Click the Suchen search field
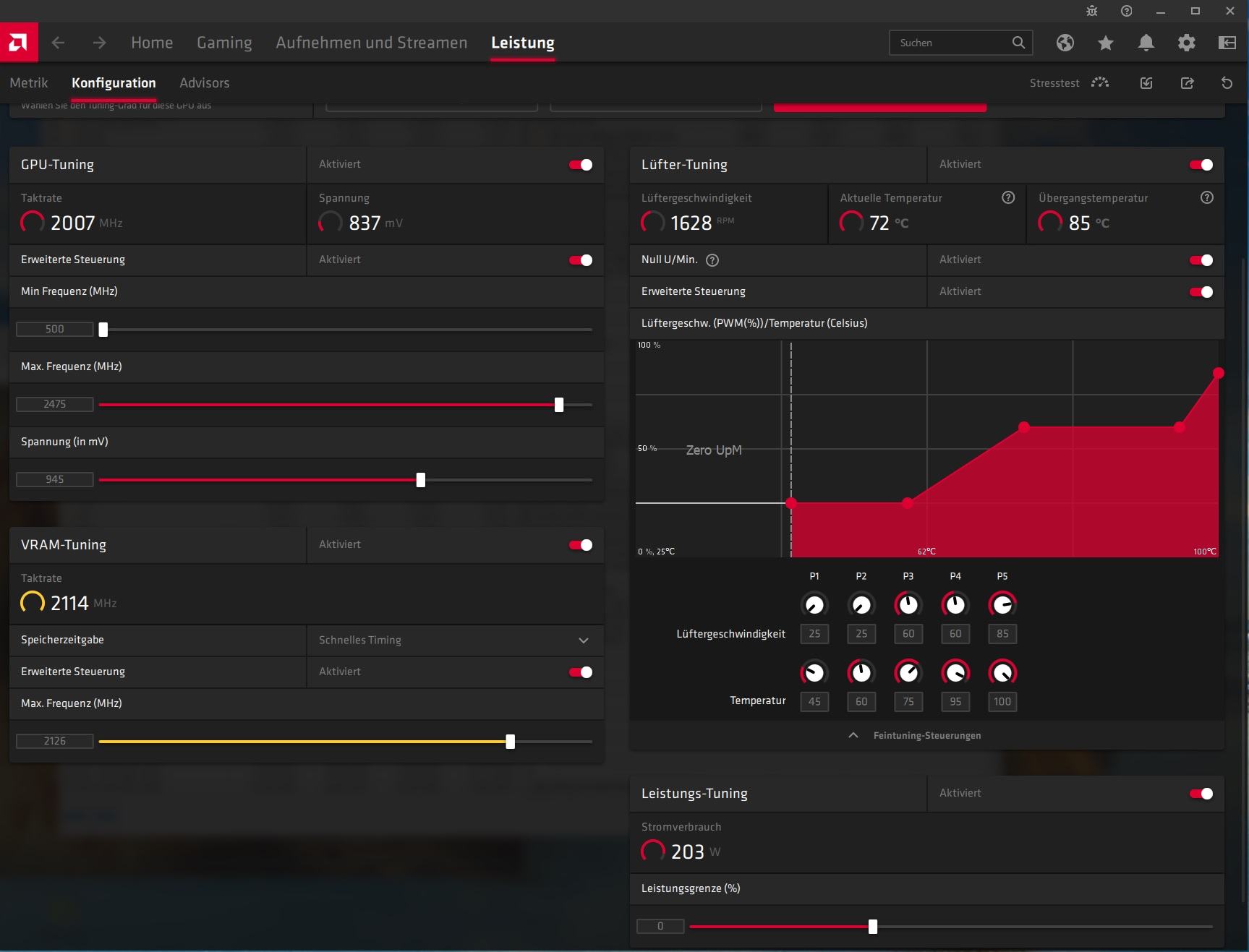The image size is (1249, 952). pyautogui.click(x=960, y=43)
